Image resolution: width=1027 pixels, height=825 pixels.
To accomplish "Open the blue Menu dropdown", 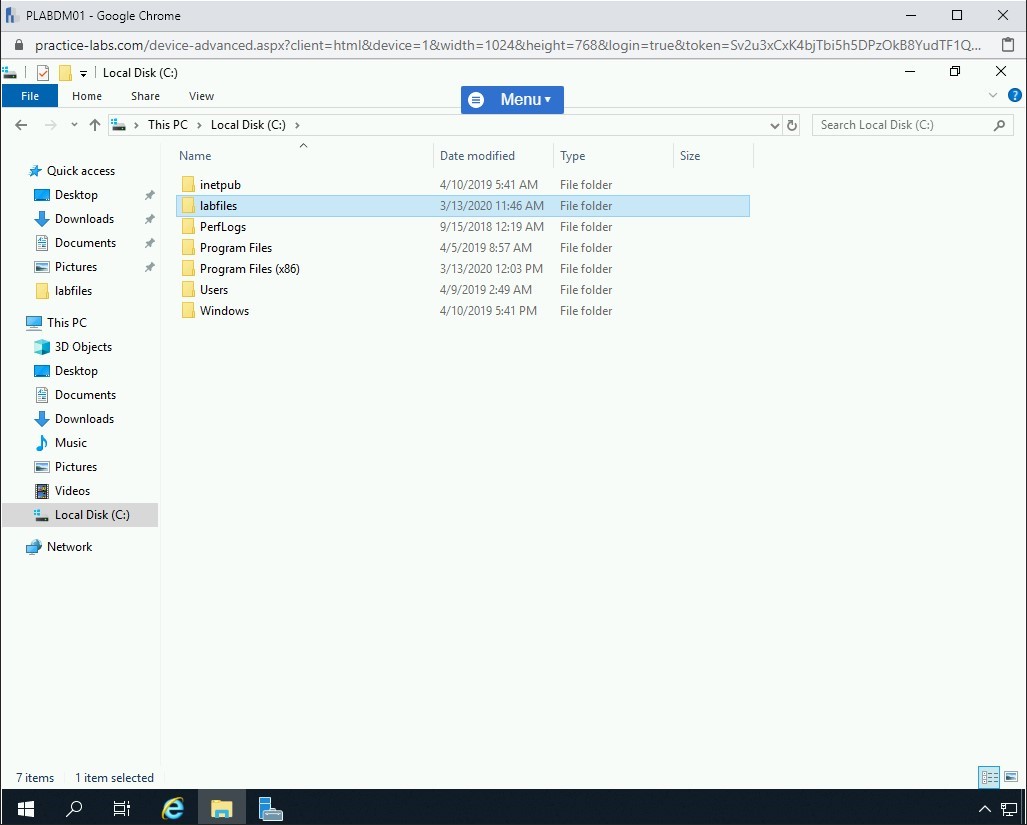I will point(512,99).
